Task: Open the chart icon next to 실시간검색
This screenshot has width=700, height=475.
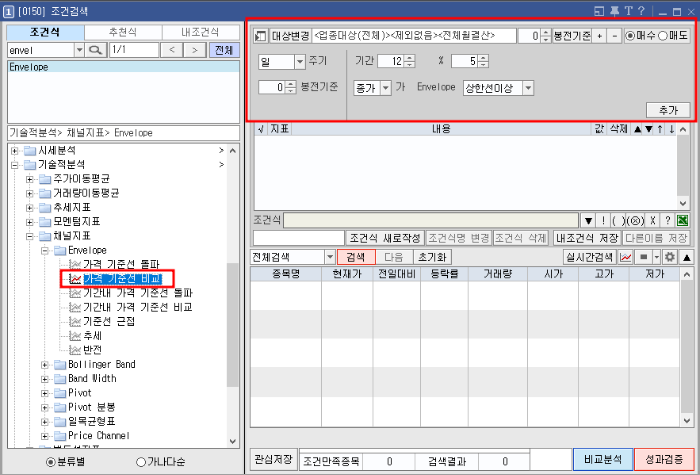Action: pos(626,257)
